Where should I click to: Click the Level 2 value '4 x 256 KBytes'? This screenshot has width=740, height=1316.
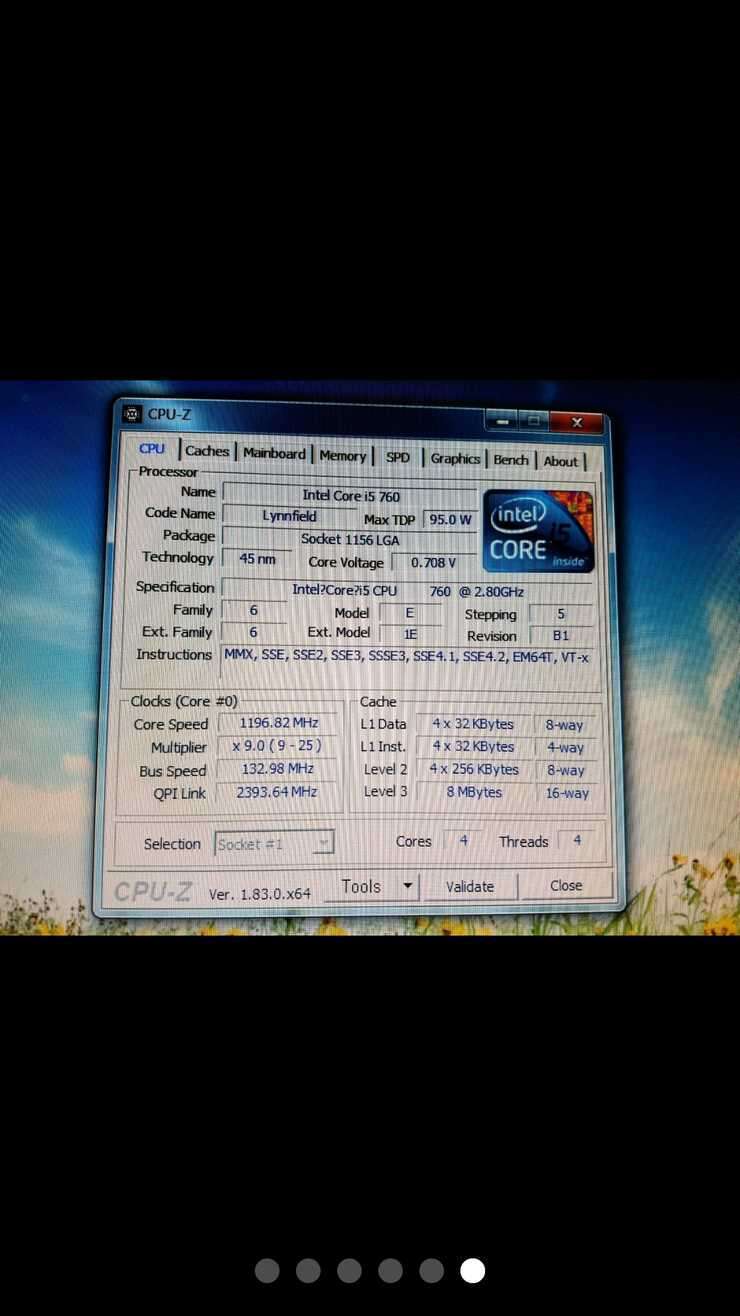(474, 770)
